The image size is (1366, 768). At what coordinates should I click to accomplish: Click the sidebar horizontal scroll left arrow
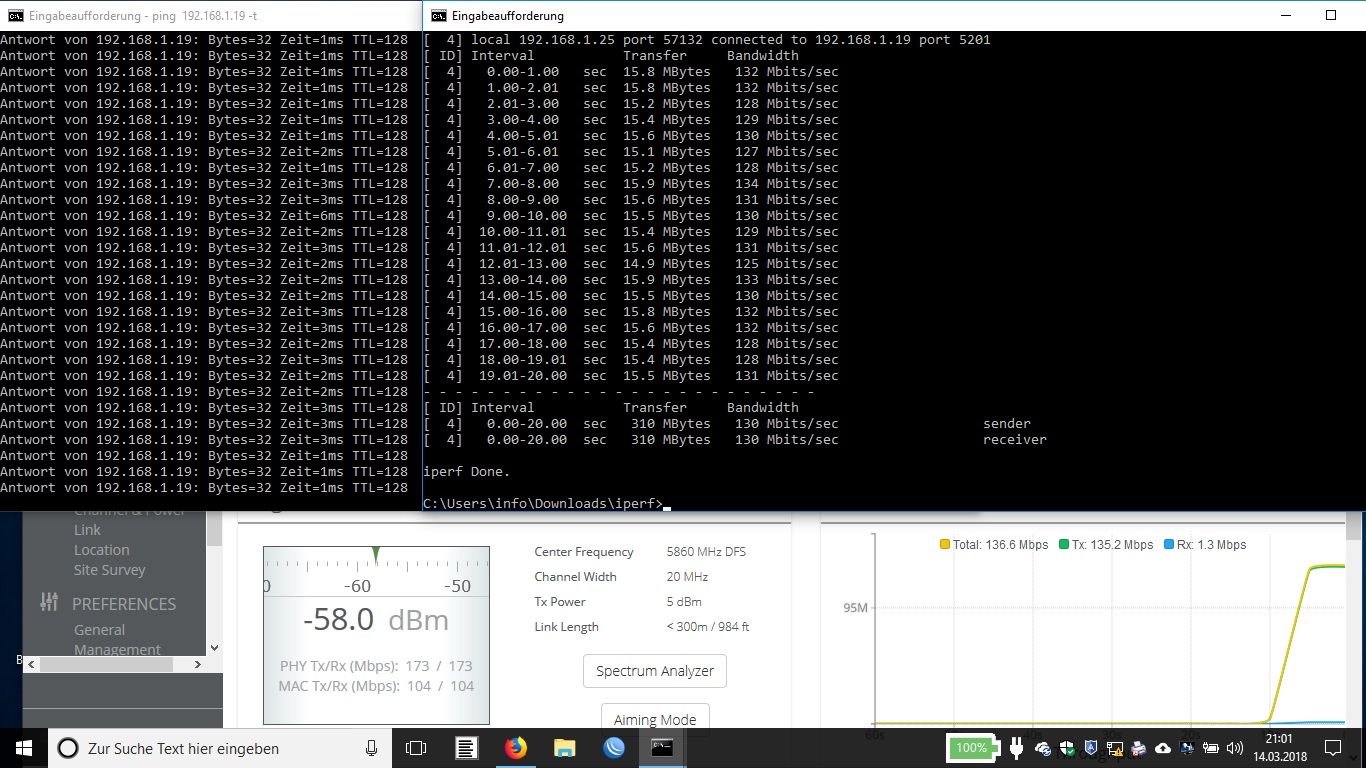pyautogui.click(x=31, y=664)
